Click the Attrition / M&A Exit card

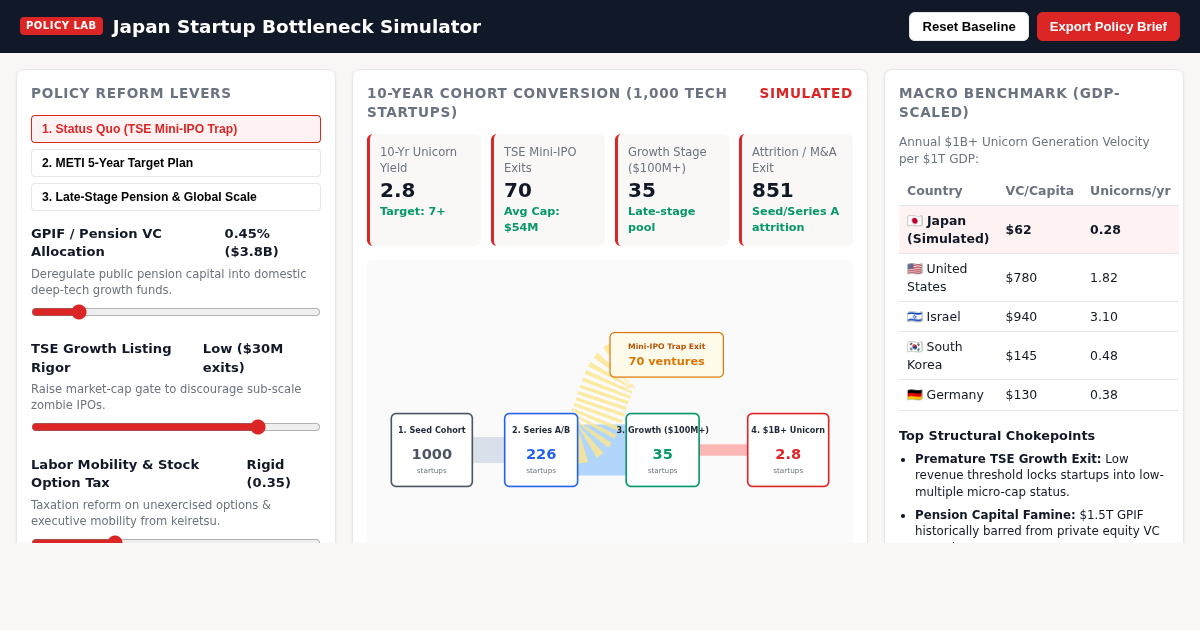coord(796,190)
